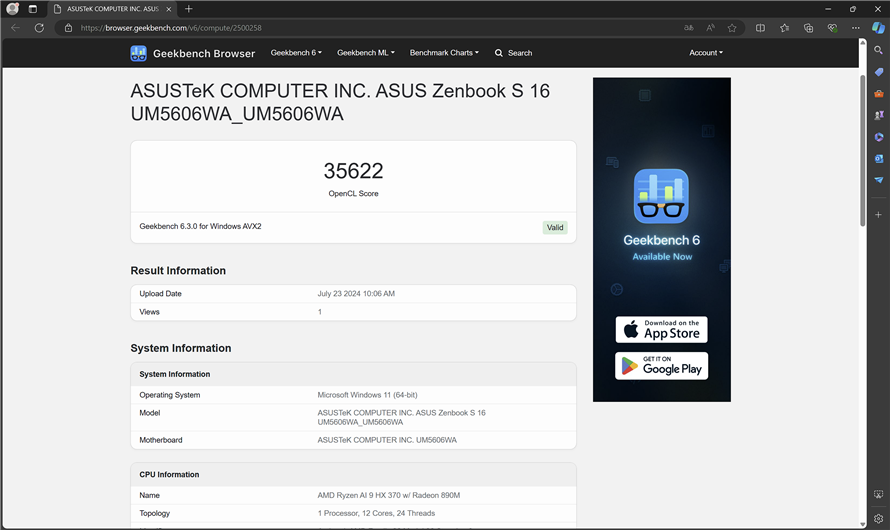Screen dimensions: 890x530
Task: Open the collections icon
Action: pyautogui.click(x=808, y=28)
